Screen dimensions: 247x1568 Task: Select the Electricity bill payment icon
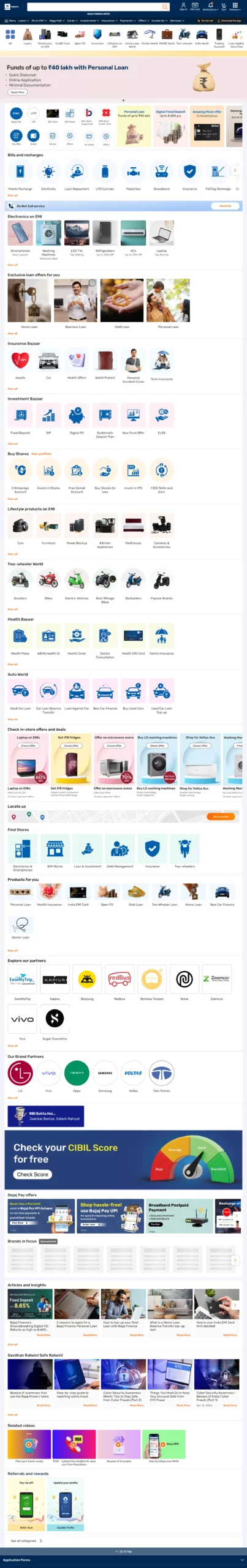click(x=48, y=171)
